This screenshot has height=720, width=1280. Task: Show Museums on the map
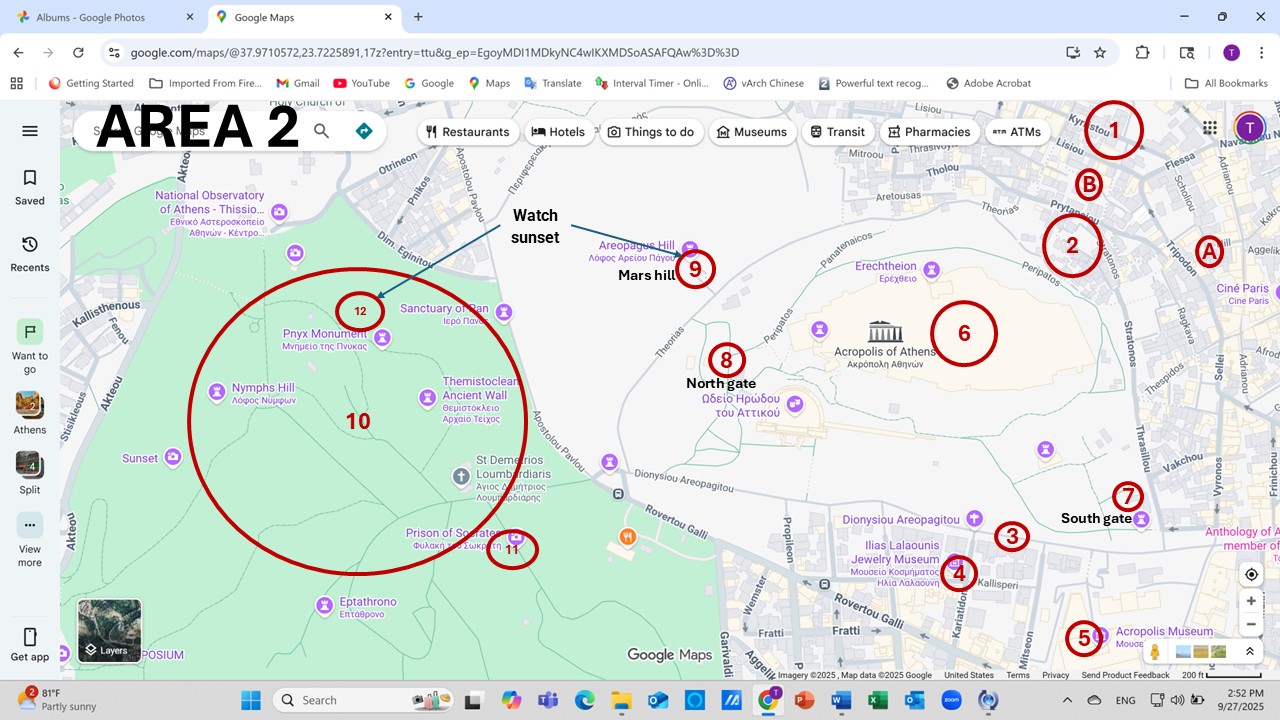pos(753,132)
